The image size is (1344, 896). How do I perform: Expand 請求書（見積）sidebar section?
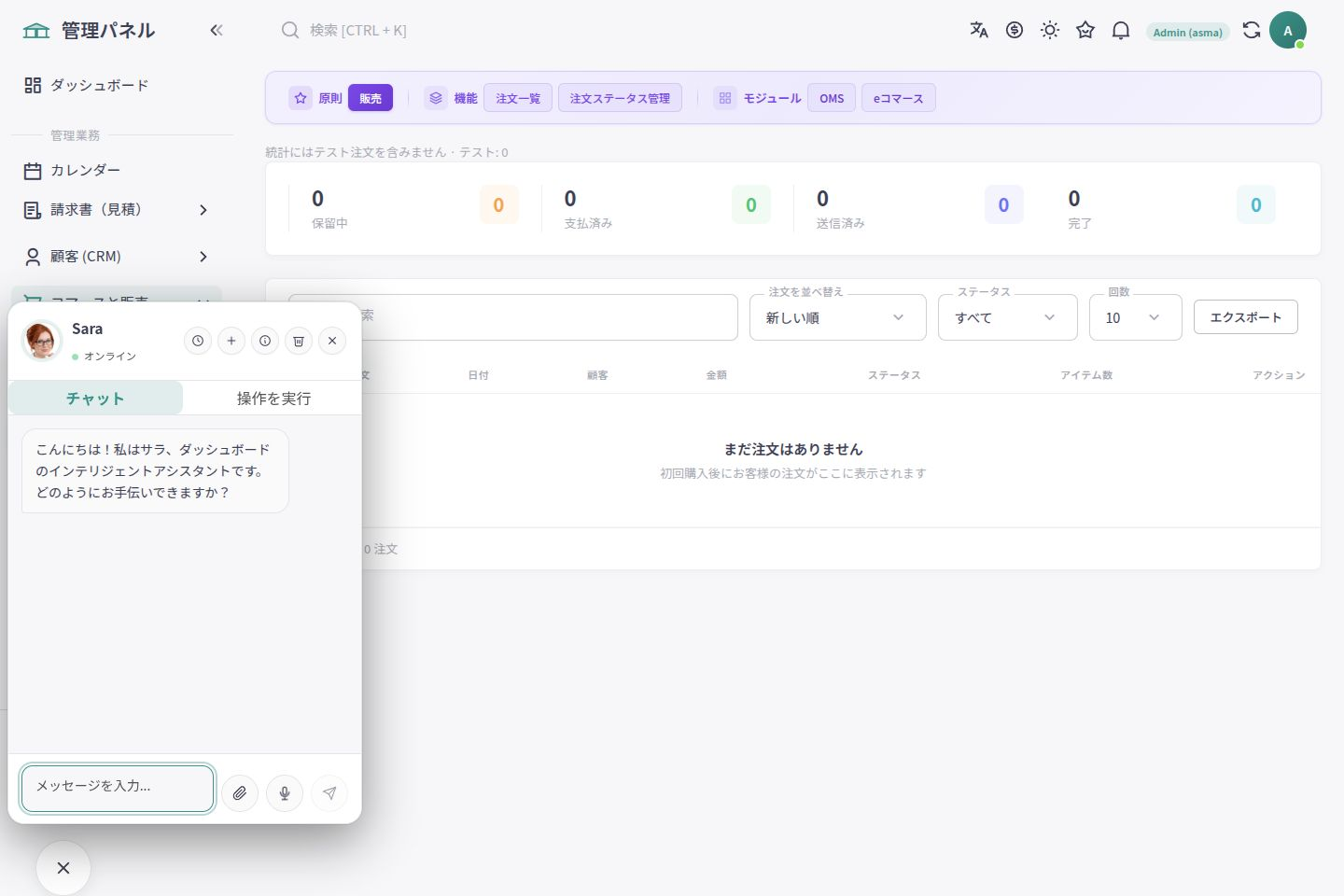tap(117, 210)
